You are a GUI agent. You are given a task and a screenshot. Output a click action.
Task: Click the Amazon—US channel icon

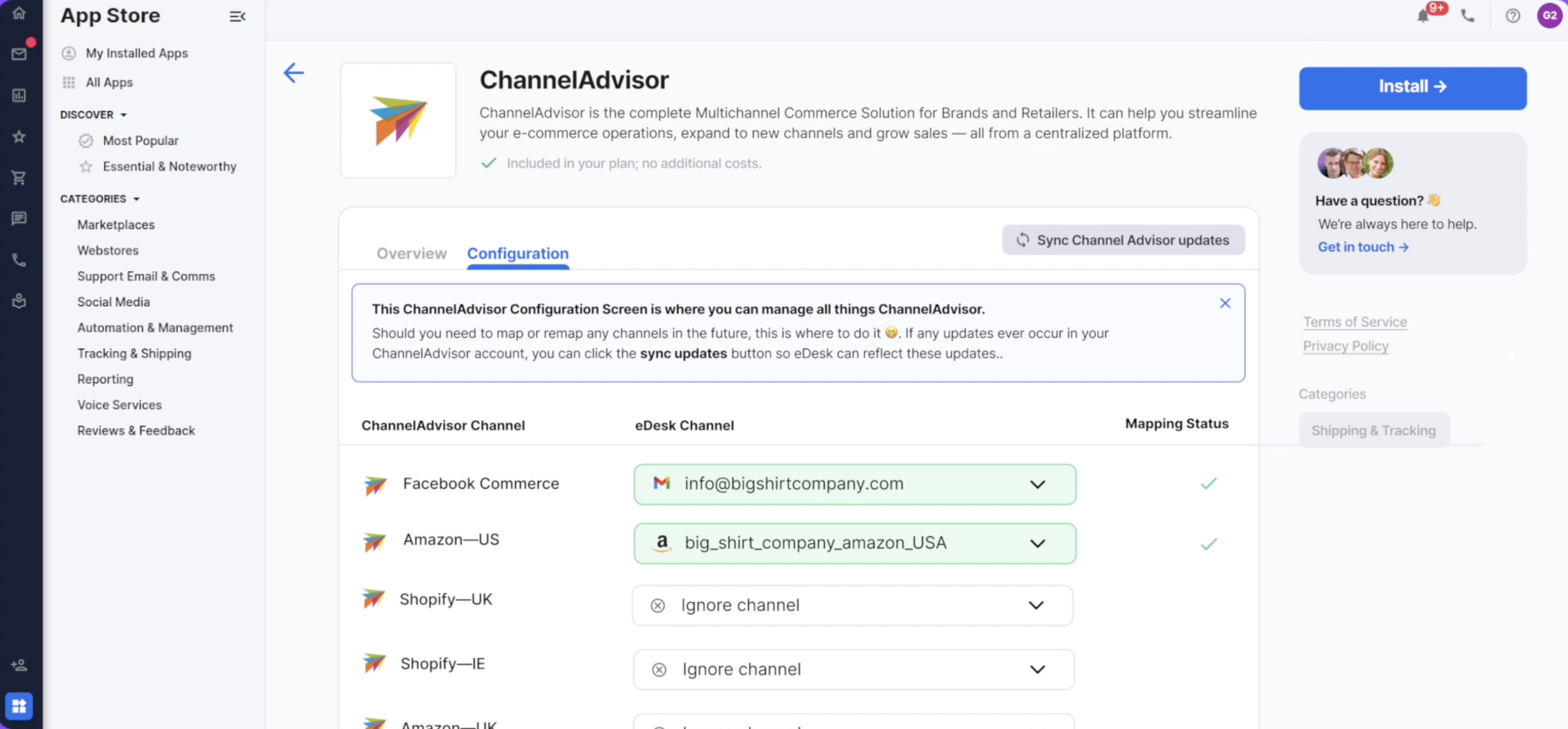pos(375,542)
